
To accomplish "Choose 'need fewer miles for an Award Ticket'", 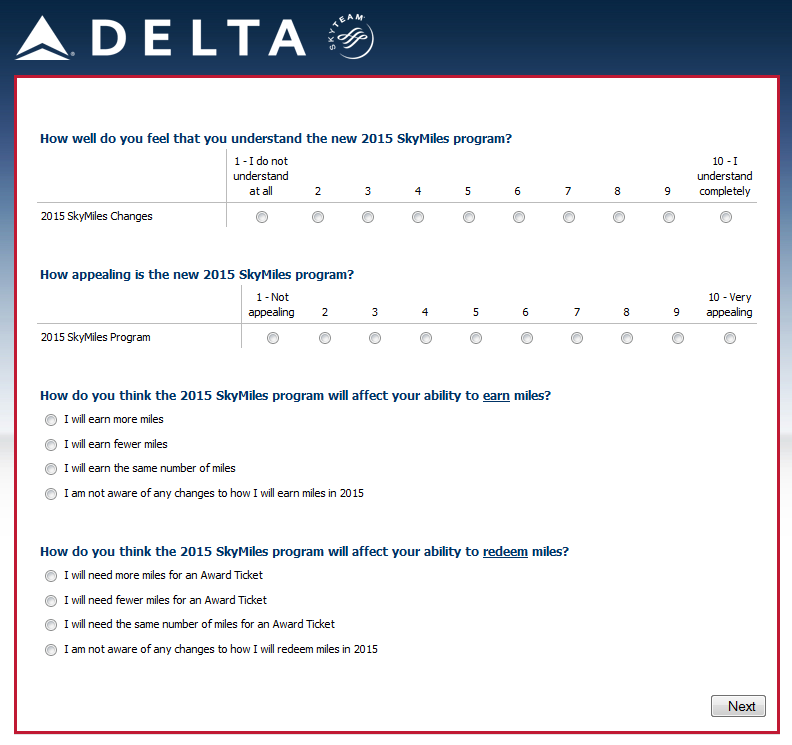I will (51, 601).
